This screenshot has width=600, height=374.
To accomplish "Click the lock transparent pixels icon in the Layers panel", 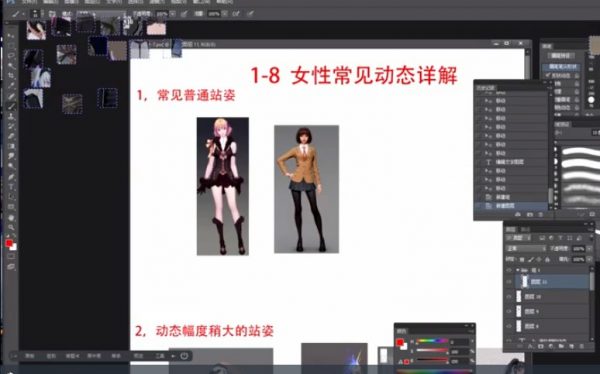I will 522,260.
